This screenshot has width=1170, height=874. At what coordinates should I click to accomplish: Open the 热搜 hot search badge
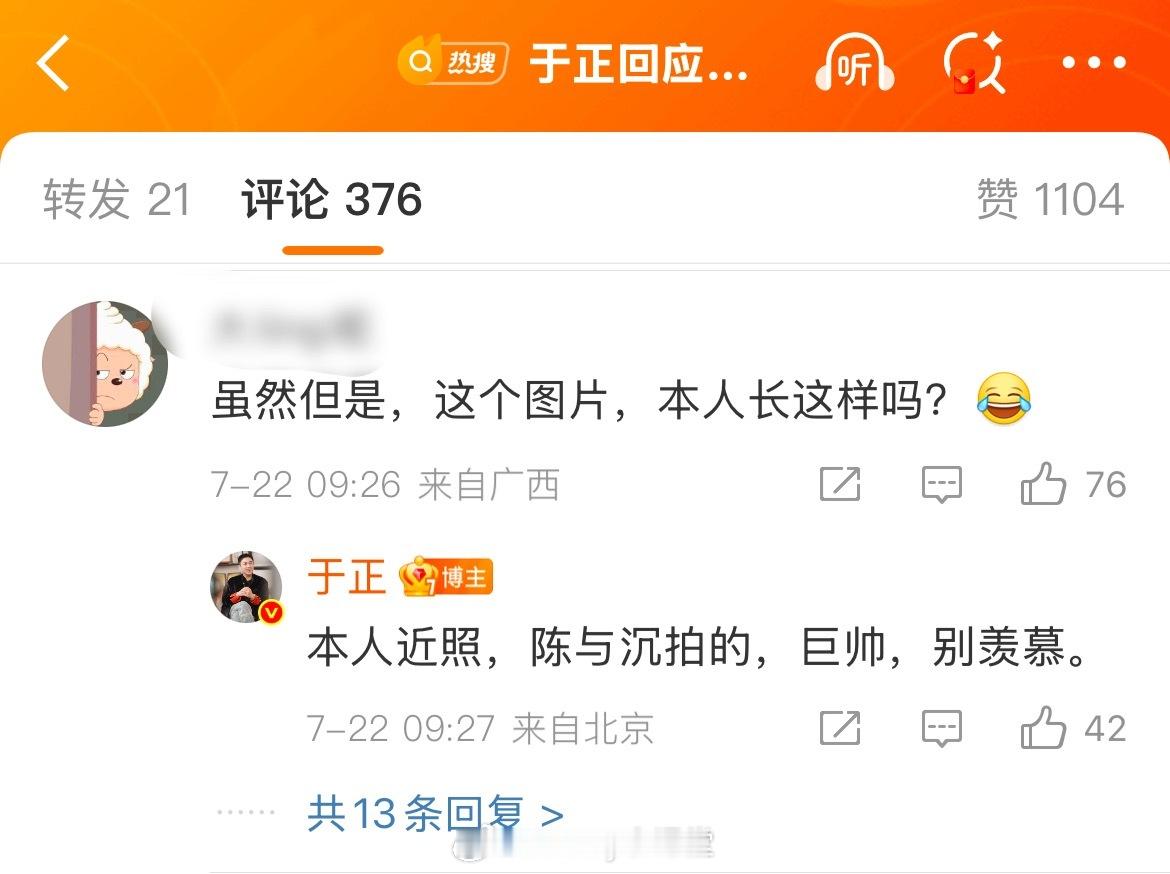[454, 63]
